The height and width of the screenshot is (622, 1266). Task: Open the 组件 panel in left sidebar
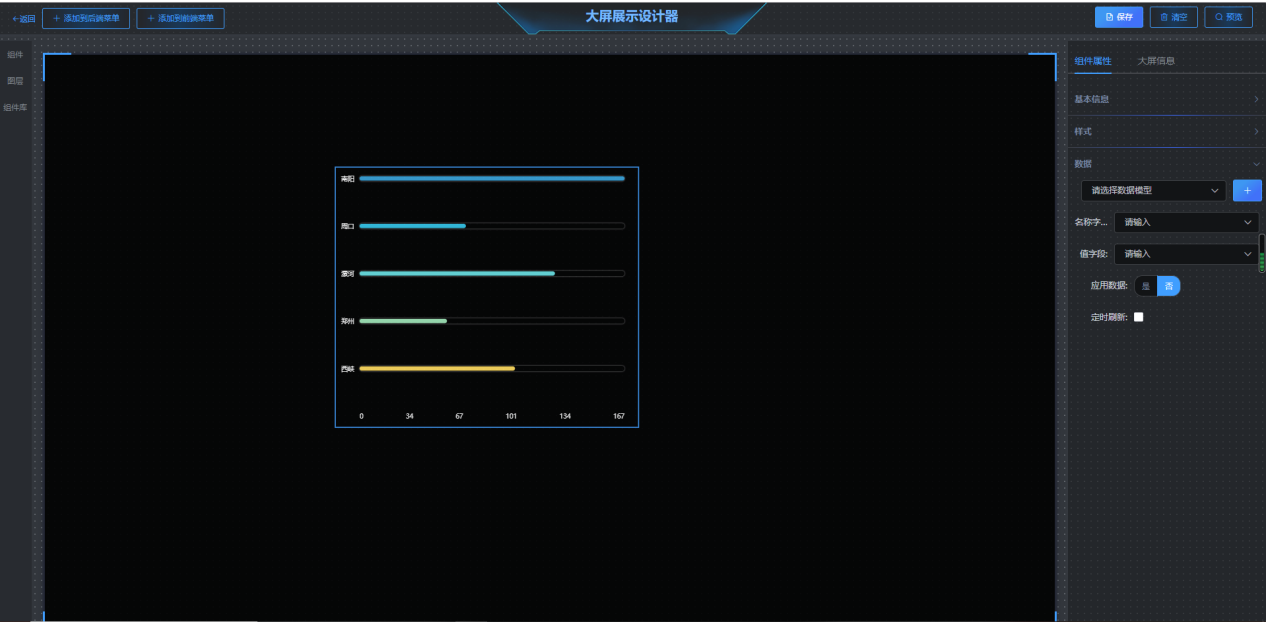click(15, 55)
